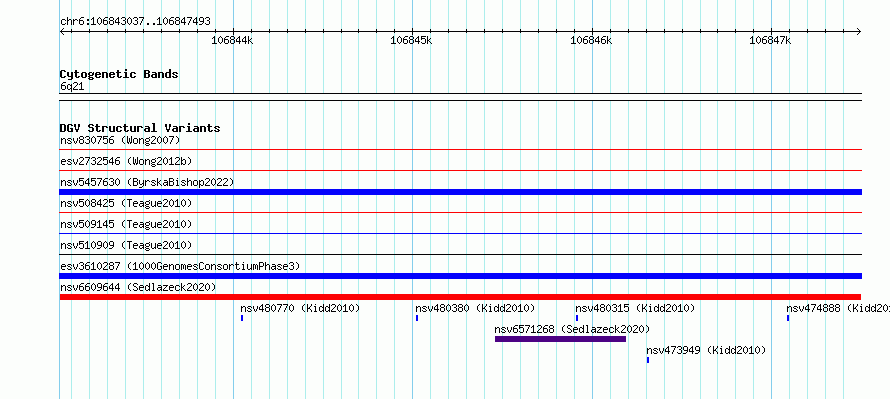Image resolution: width=890 pixels, height=399 pixels.
Task: Click the Cytogenetic Bands track heading
Action: [x=119, y=74]
